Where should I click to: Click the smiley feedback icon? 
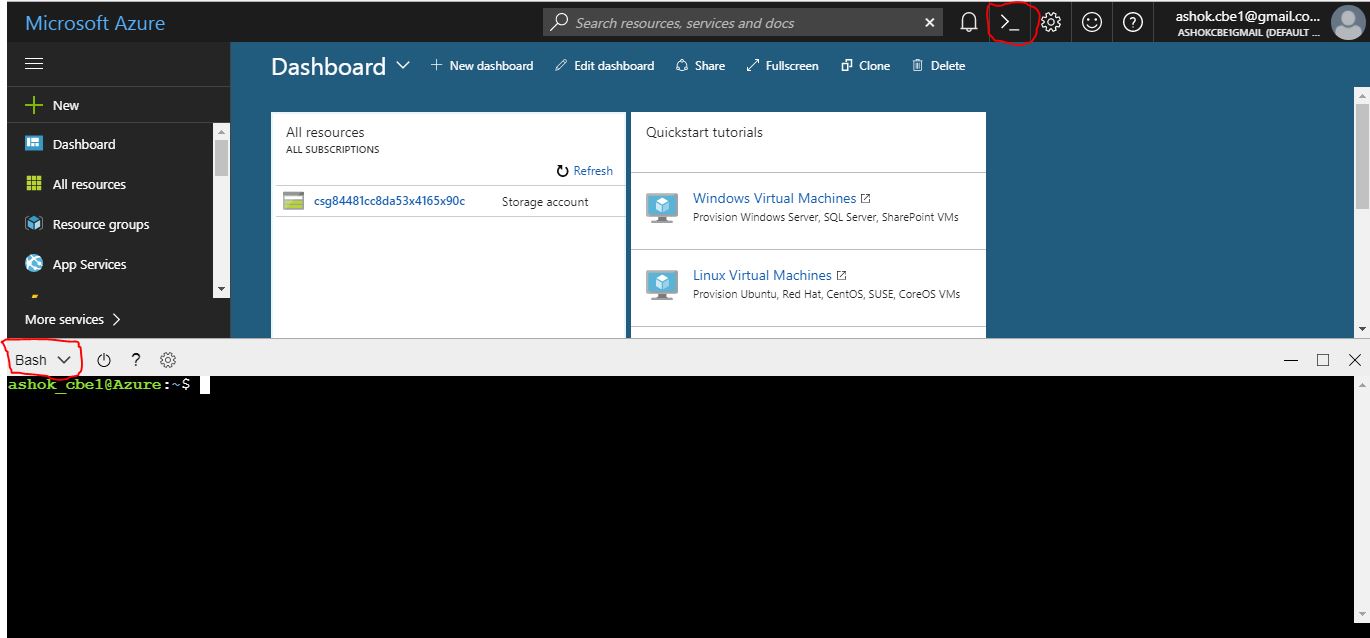point(1092,21)
